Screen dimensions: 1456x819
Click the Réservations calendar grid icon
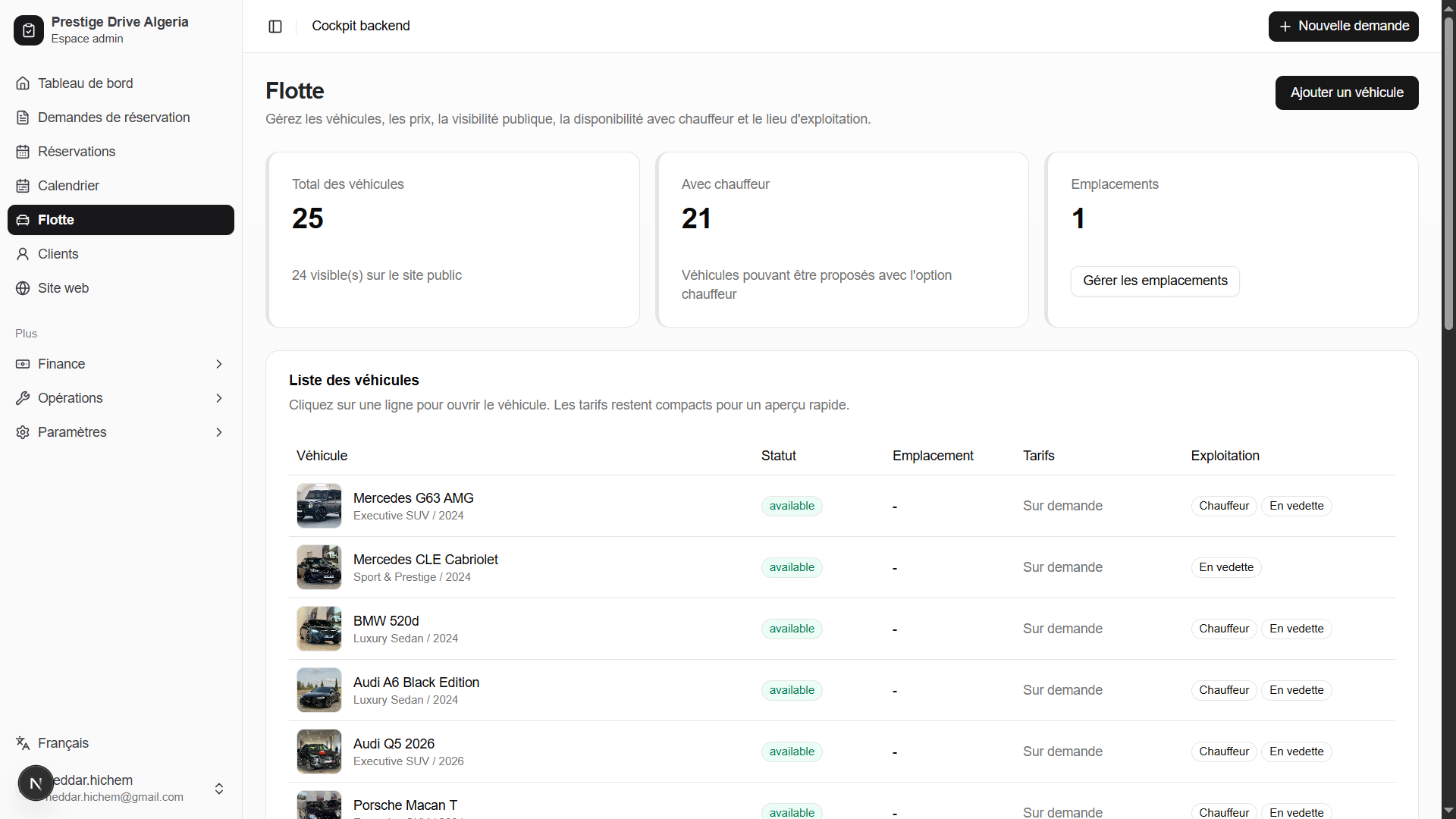tap(23, 152)
